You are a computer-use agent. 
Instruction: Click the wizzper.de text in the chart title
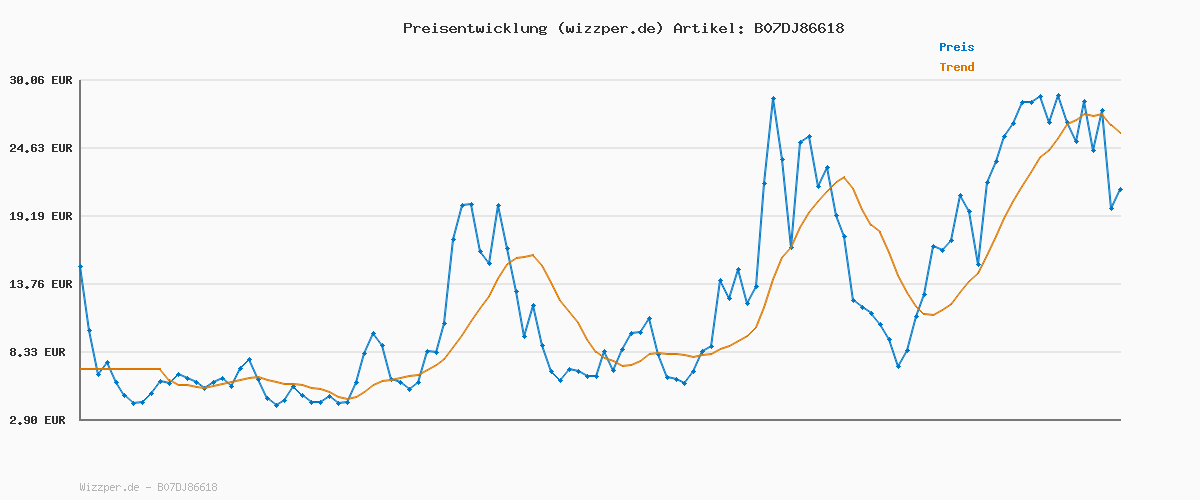tap(607, 28)
